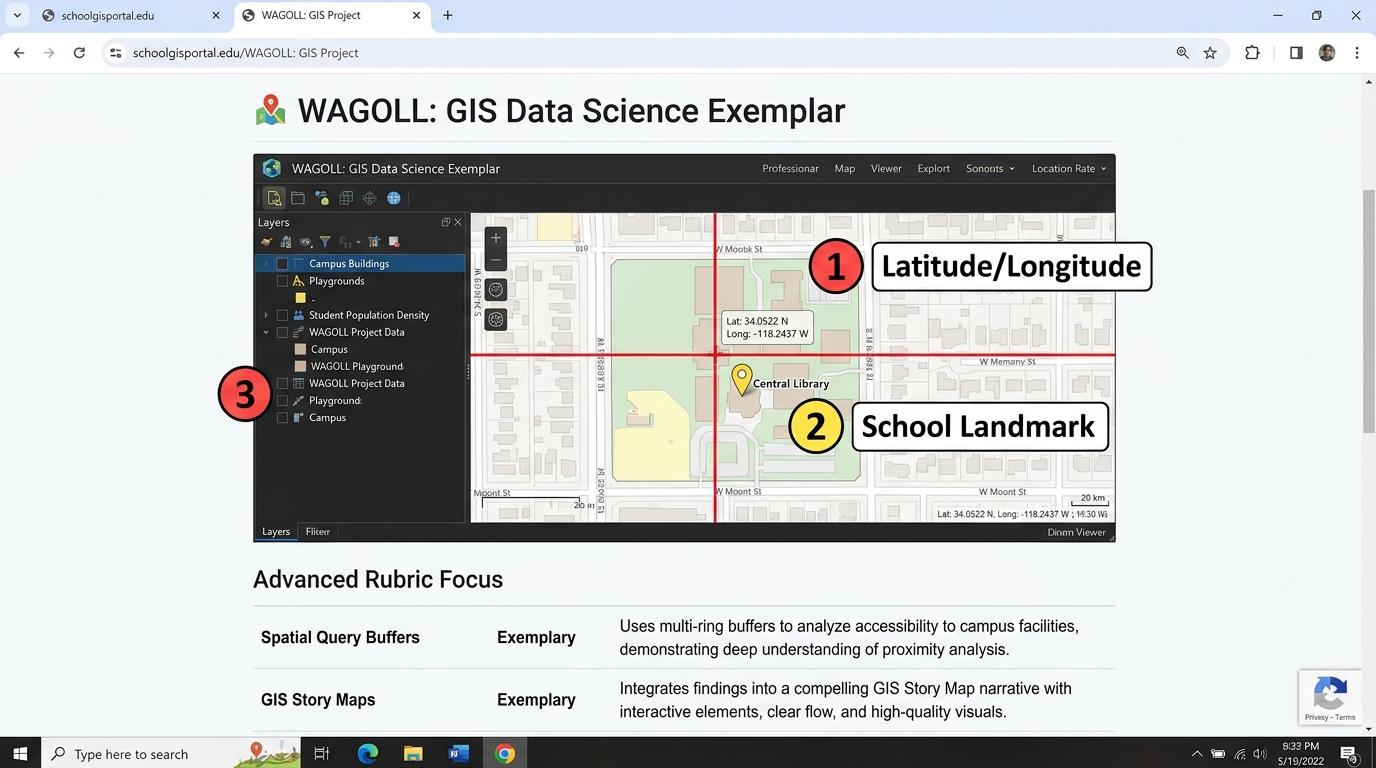Zoom out with the map minus button
Screen dimensions: 1376x768
(x=495, y=261)
